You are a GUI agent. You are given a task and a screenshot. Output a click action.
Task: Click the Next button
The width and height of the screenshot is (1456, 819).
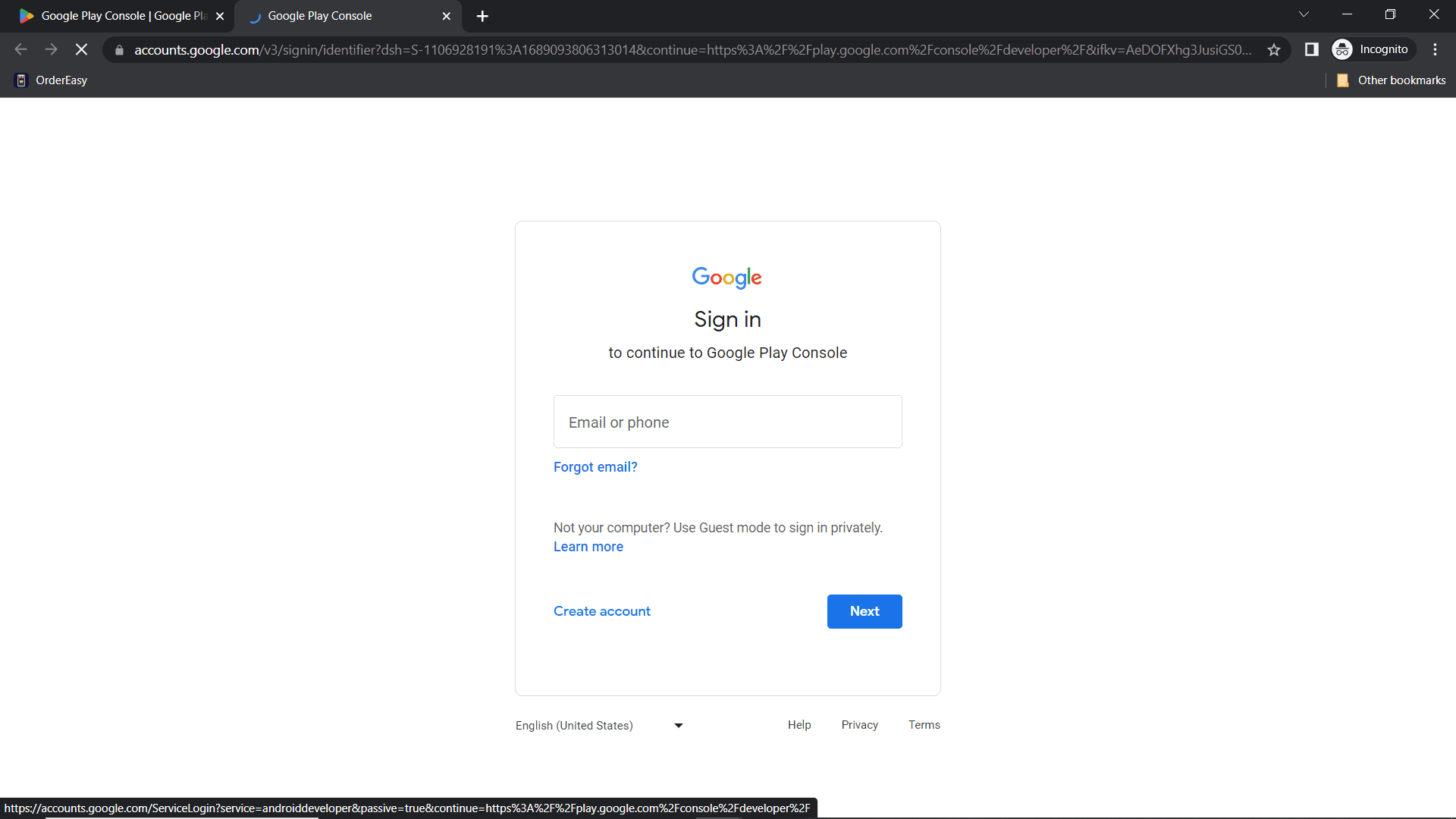pyautogui.click(x=864, y=611)
